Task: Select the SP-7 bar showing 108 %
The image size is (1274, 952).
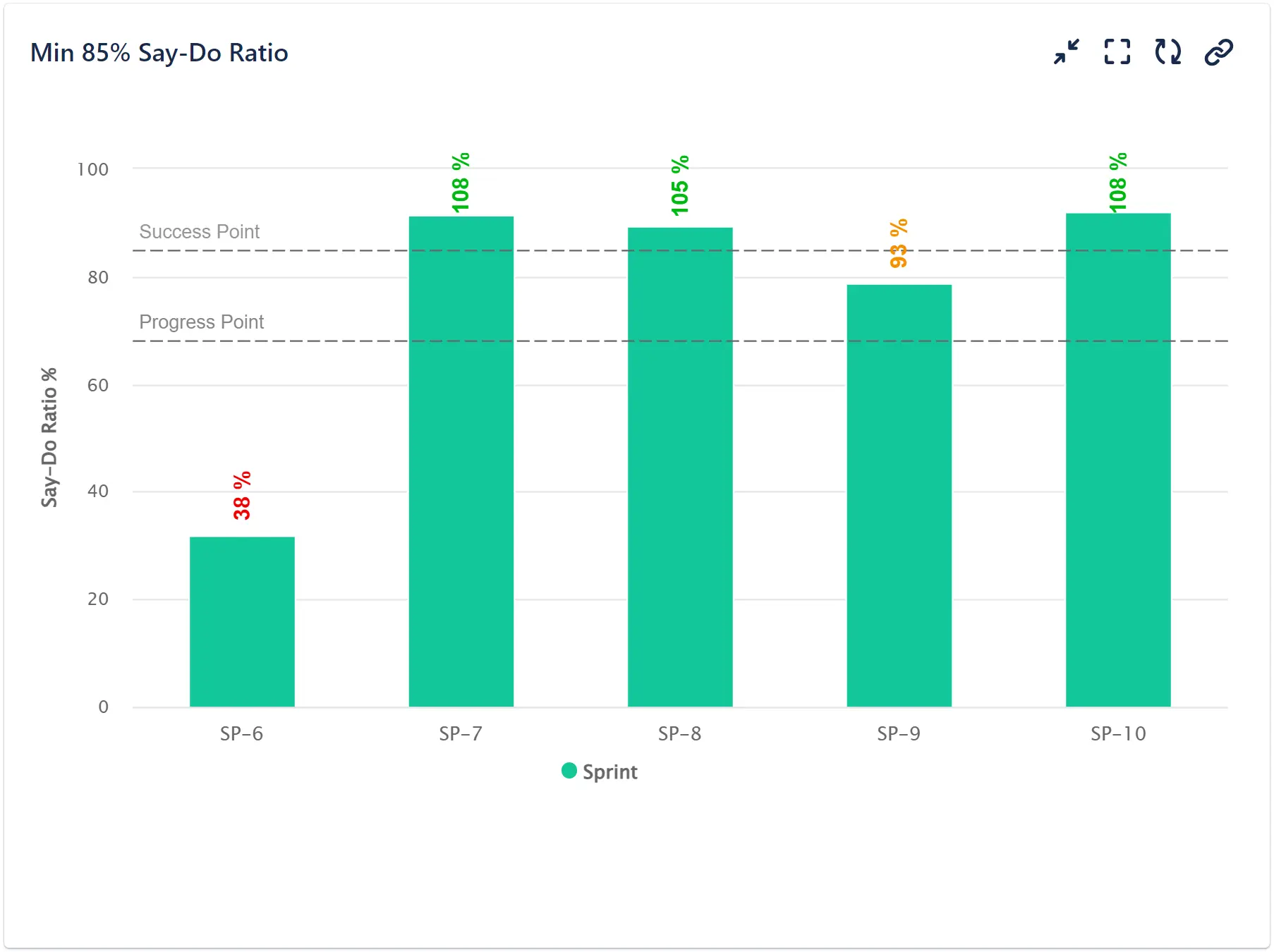Action: [461, 458]
